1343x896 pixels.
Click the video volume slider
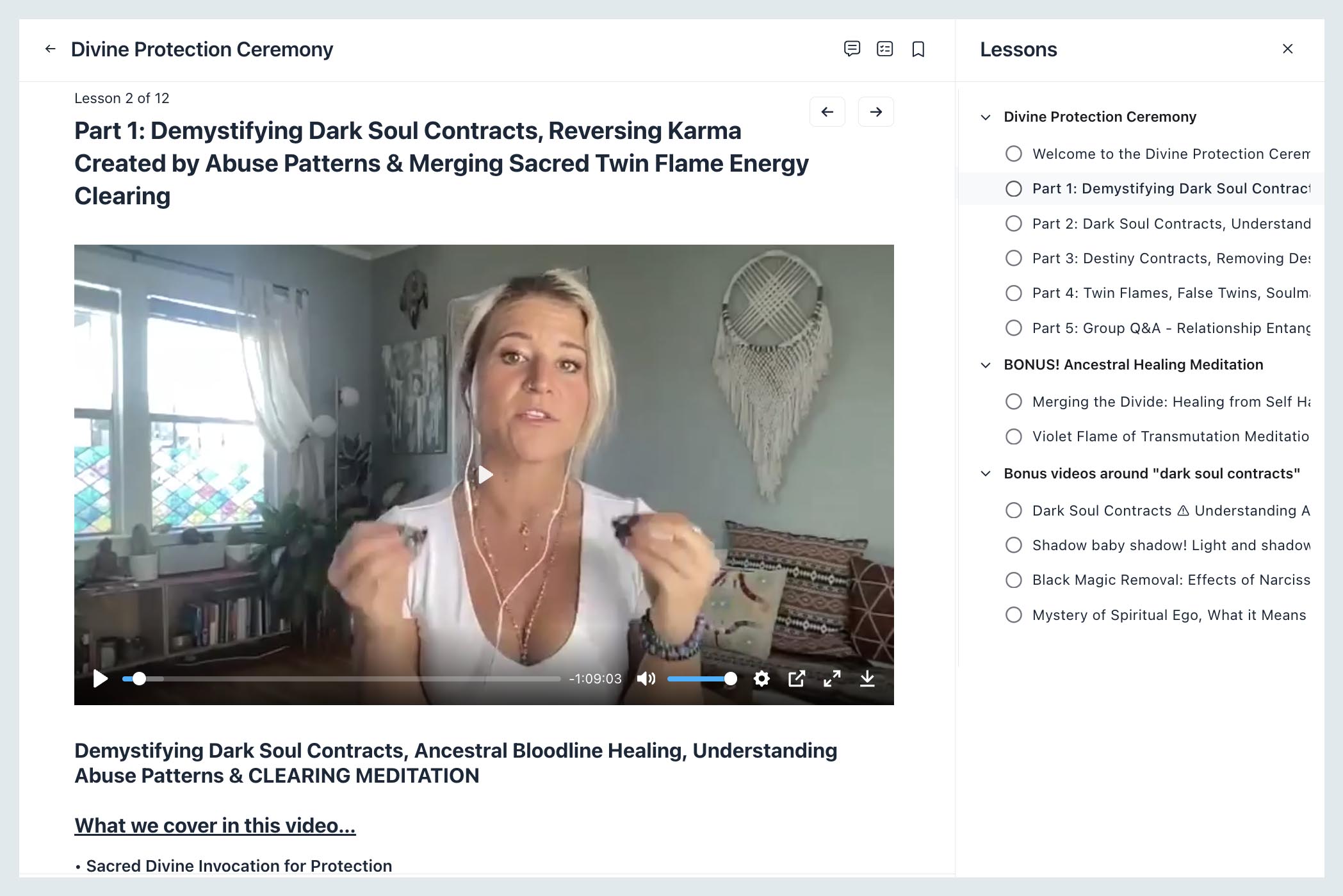coord(701,679)
